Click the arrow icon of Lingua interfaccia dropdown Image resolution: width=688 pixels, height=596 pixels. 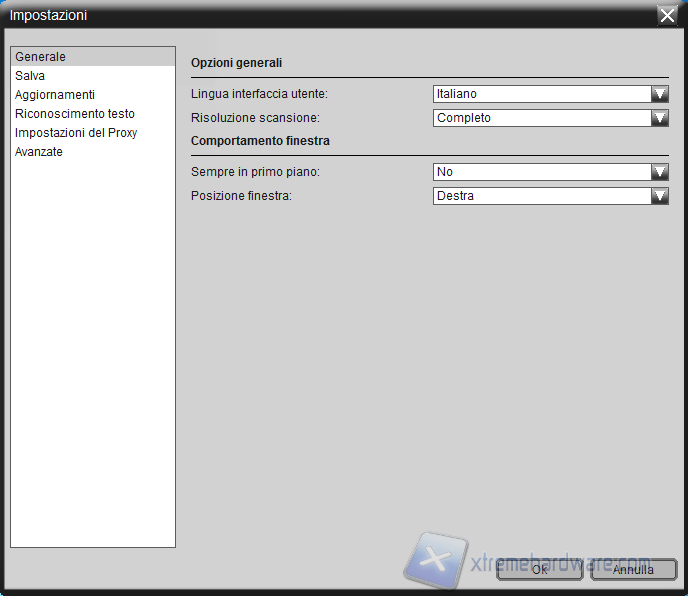click(x=659, y=94)
